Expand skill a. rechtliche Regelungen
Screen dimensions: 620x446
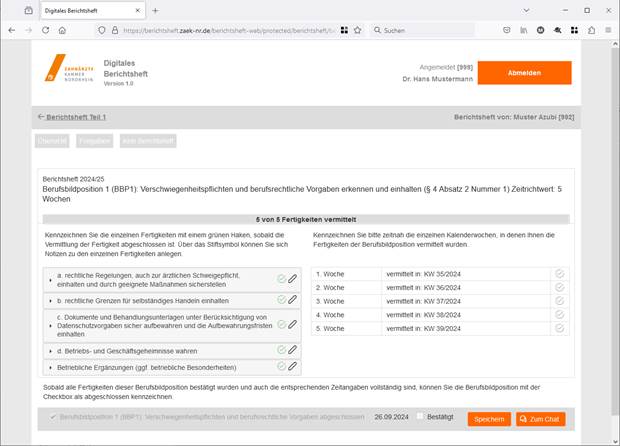point(50,280)
